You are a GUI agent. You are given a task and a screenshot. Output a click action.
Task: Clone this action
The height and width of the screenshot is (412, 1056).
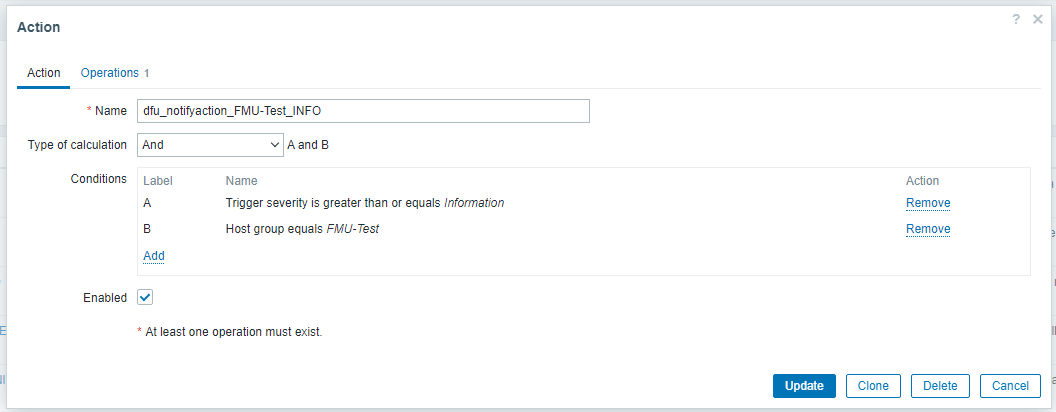point(873,386)
